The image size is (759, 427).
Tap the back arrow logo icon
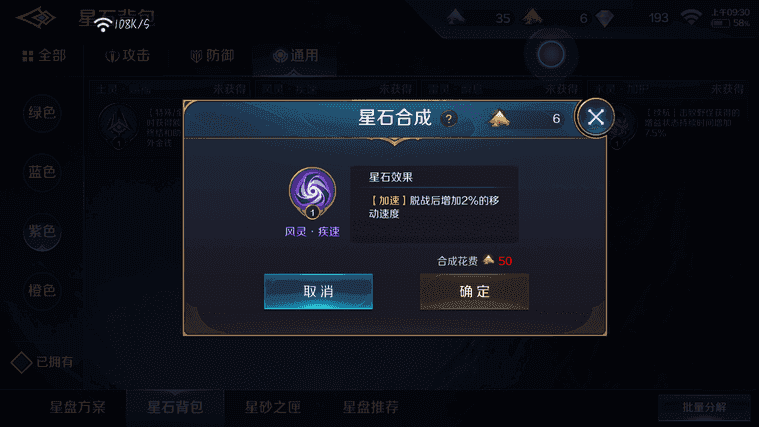[x=36, y=18]
